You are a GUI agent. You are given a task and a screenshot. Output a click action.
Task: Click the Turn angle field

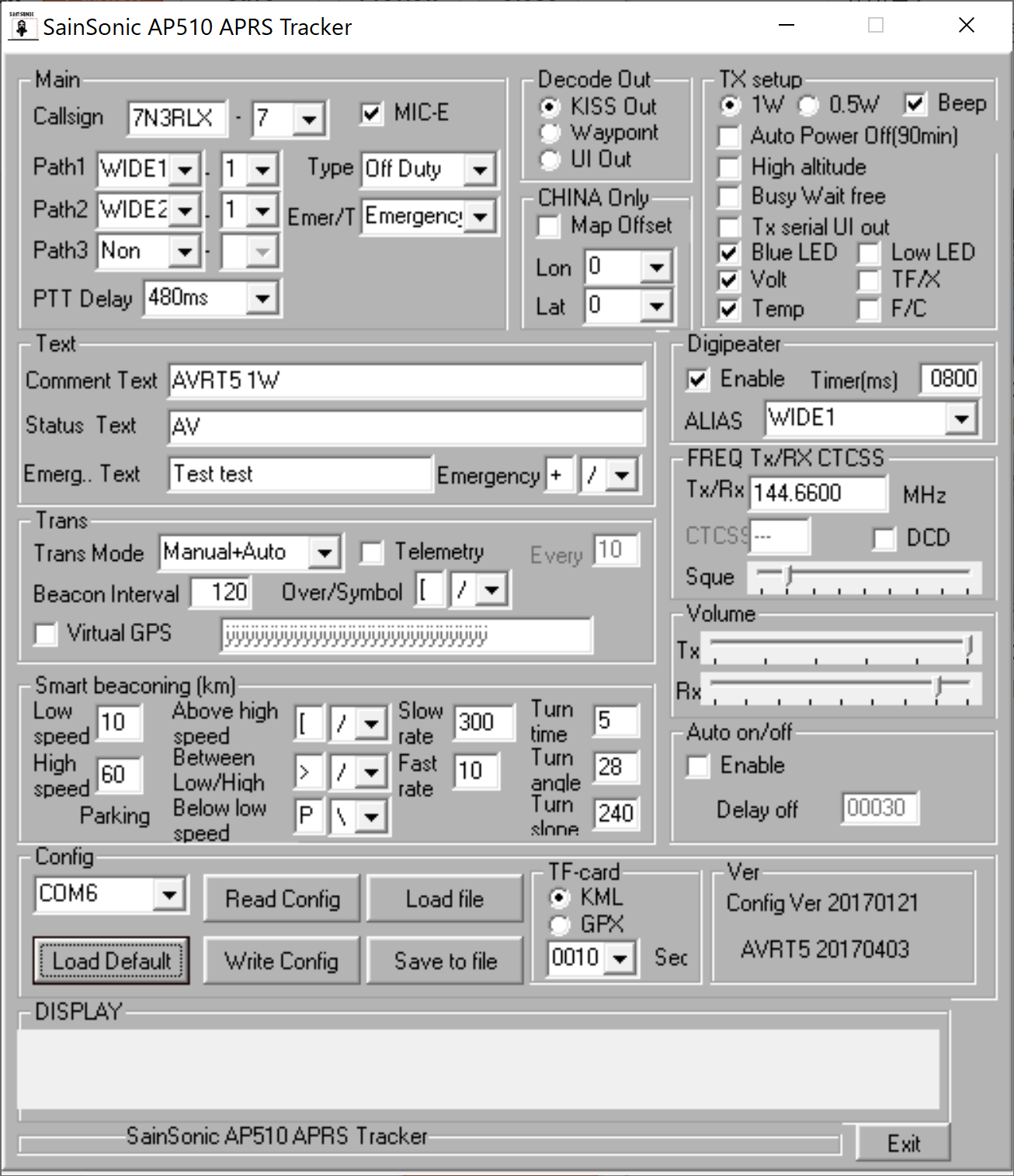(x=616, y=768)
